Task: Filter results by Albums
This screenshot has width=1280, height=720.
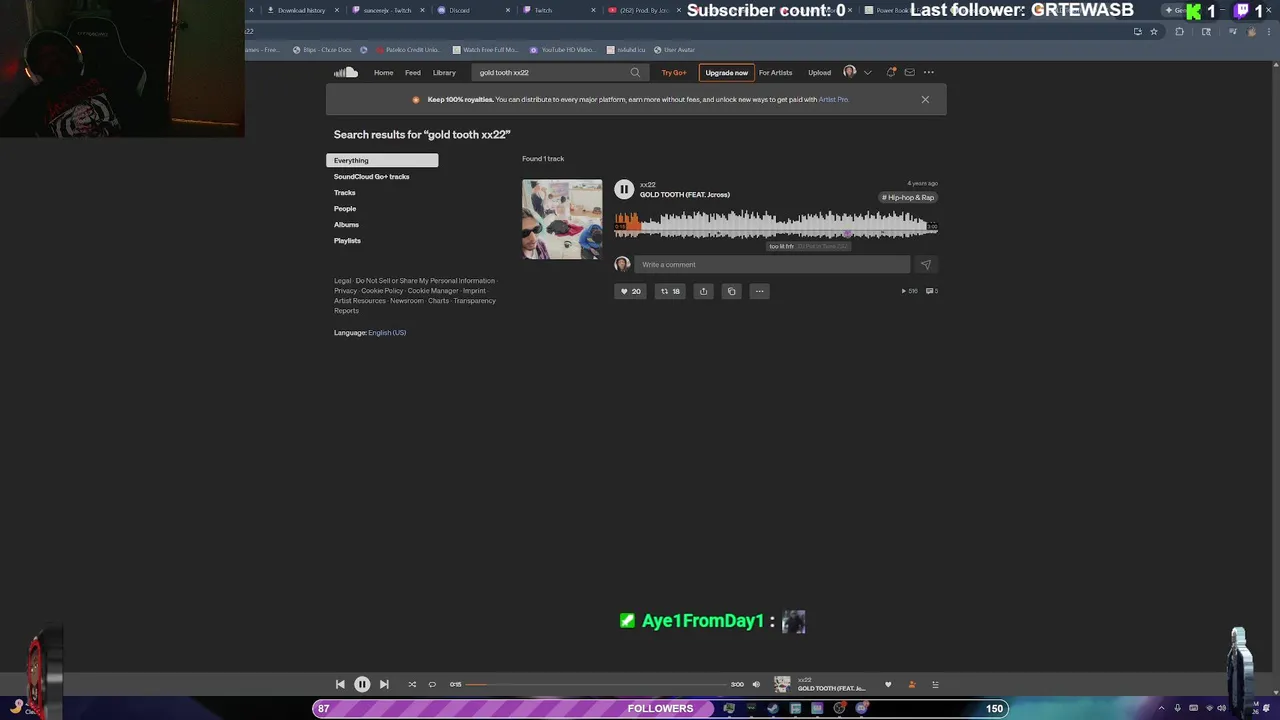Action: coord(346,224)
